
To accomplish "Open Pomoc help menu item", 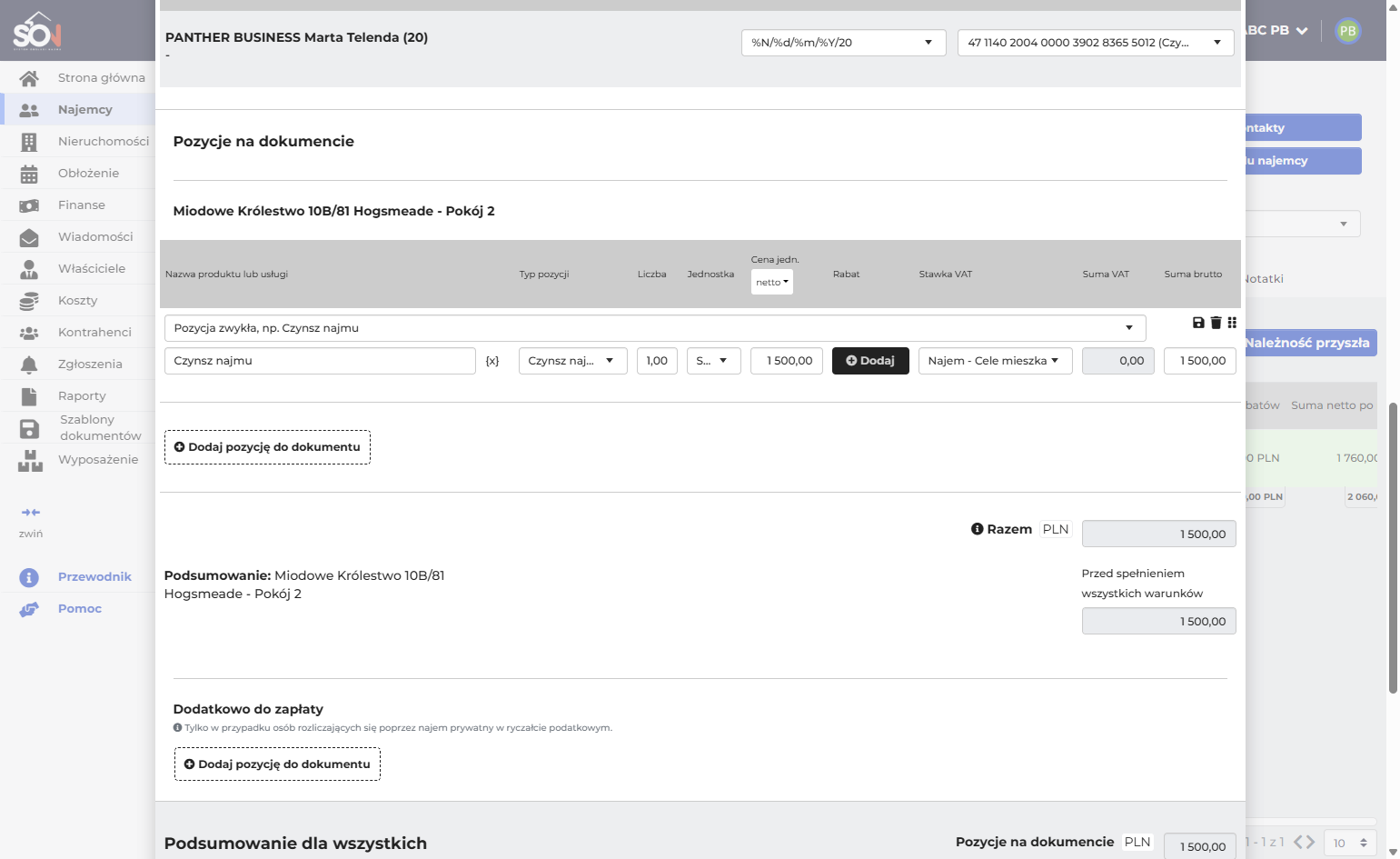I will (x=80, y=609).
